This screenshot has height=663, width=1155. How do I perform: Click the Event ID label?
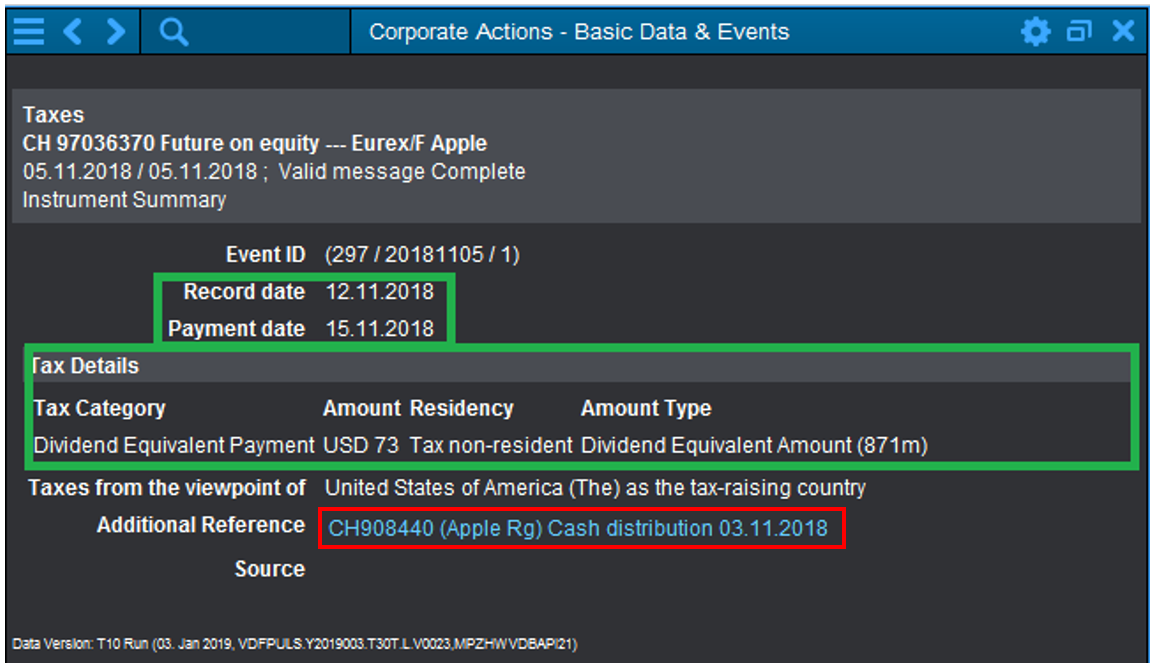click(265, 255)
